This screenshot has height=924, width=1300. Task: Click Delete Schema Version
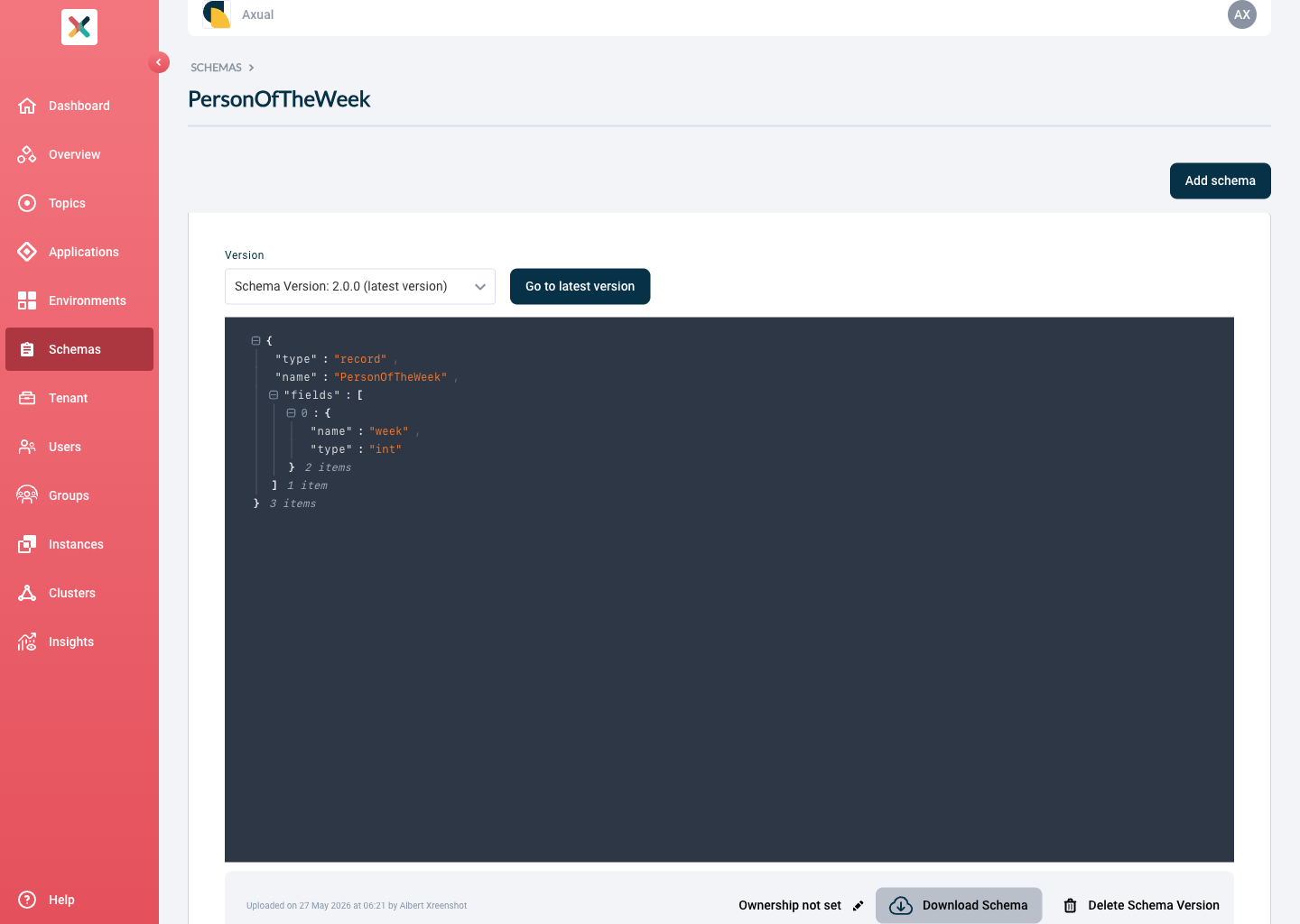pos(1142,905)
